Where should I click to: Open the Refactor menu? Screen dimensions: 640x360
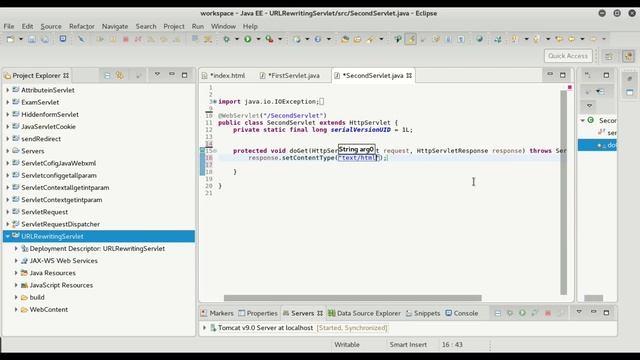(x=82, y=26)
